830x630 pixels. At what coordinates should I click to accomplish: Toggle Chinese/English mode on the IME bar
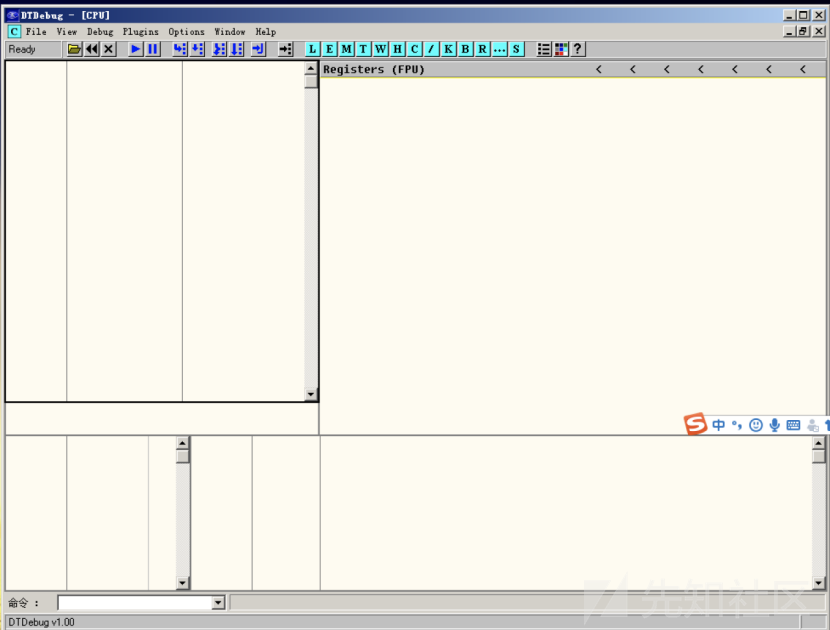pyautogui.click(x=718, y=425)
